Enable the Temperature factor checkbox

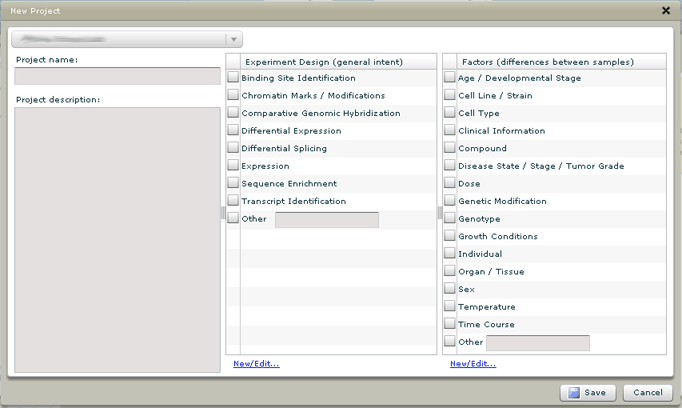pyautogui.click(x=450, y=306)
